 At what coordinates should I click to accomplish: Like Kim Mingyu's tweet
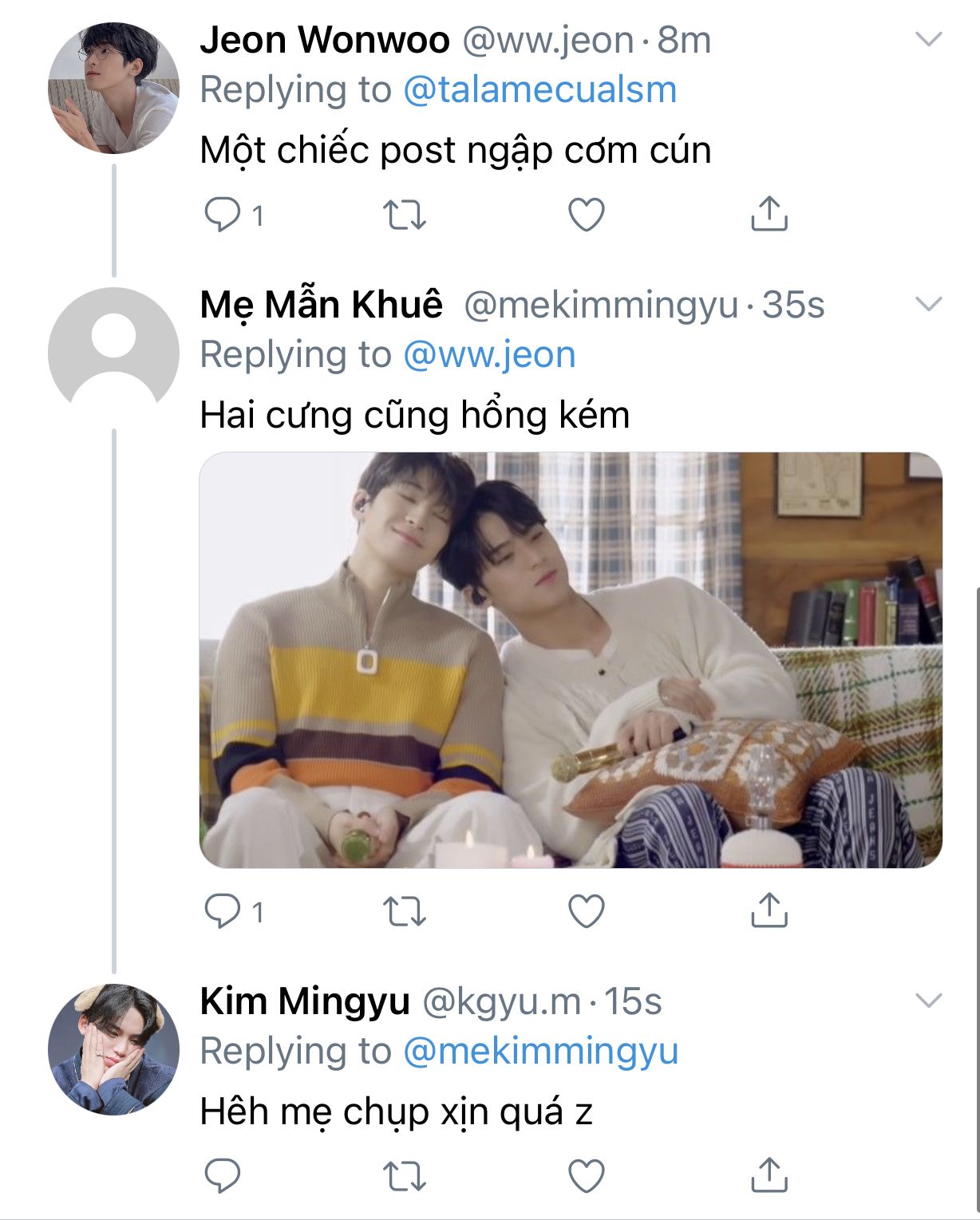pos(586,1176)
